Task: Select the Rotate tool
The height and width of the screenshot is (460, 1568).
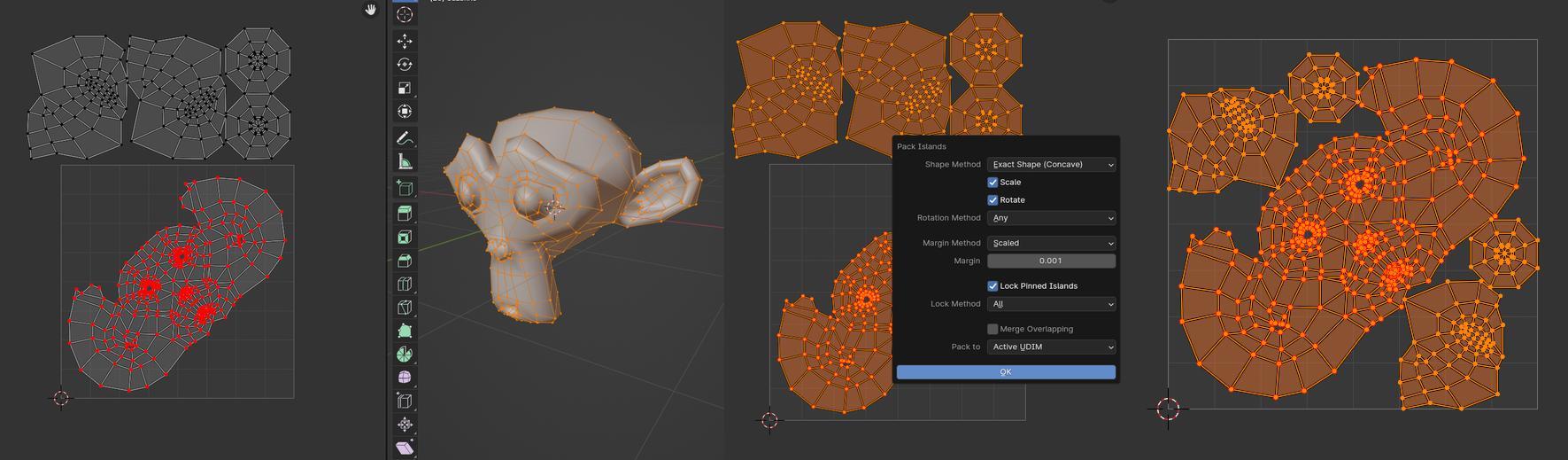Action: [405, 65]
